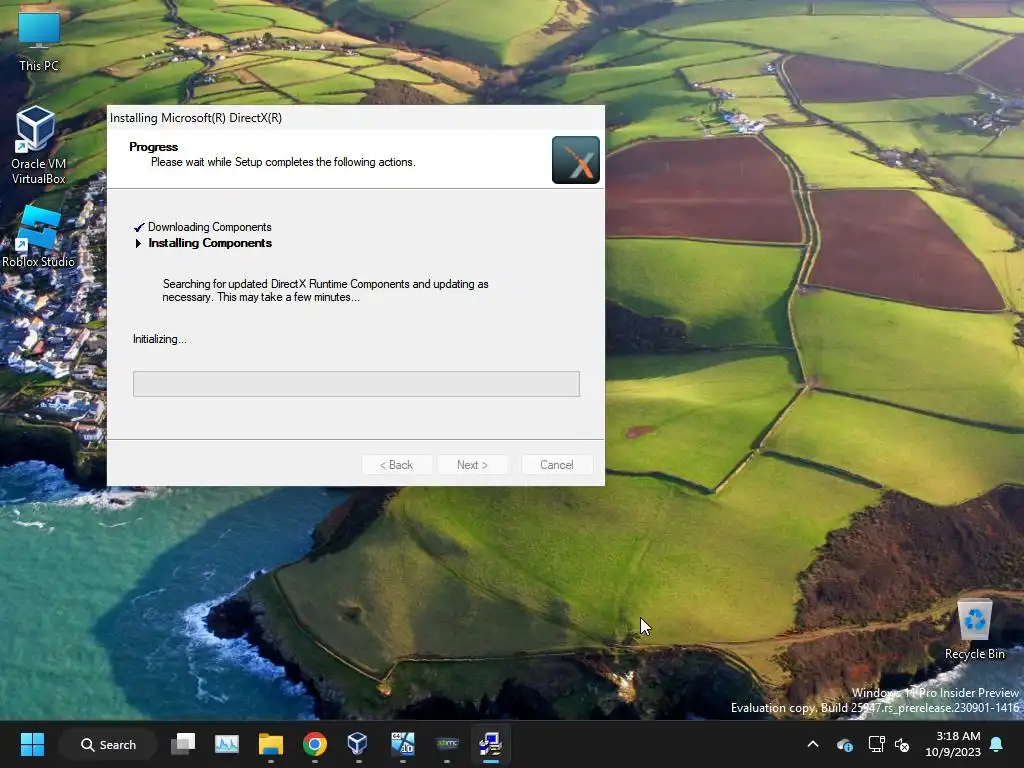1024x768 pixels.
Task: Open the system monitor app on taskbar
Action: pyautogui.click(x=227, y=744)
